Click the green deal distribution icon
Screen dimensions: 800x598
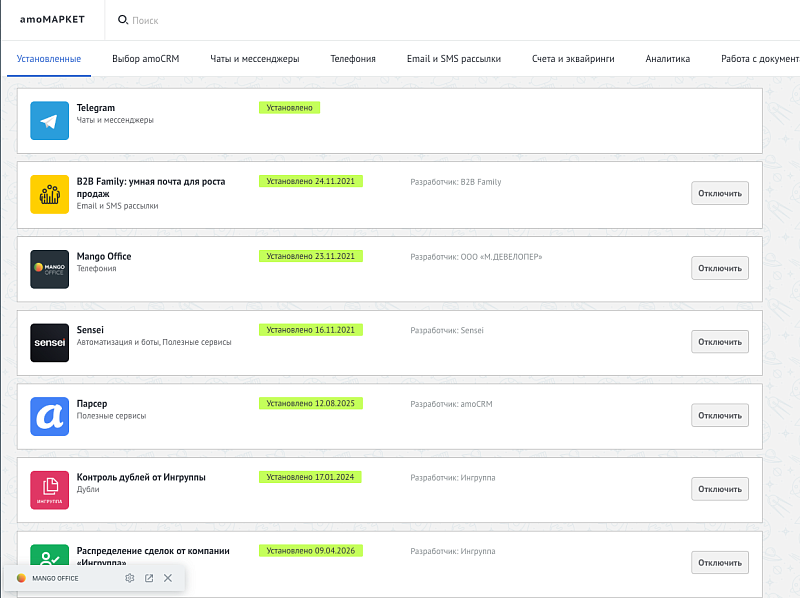pyautogui.click(x=49, y=555)
